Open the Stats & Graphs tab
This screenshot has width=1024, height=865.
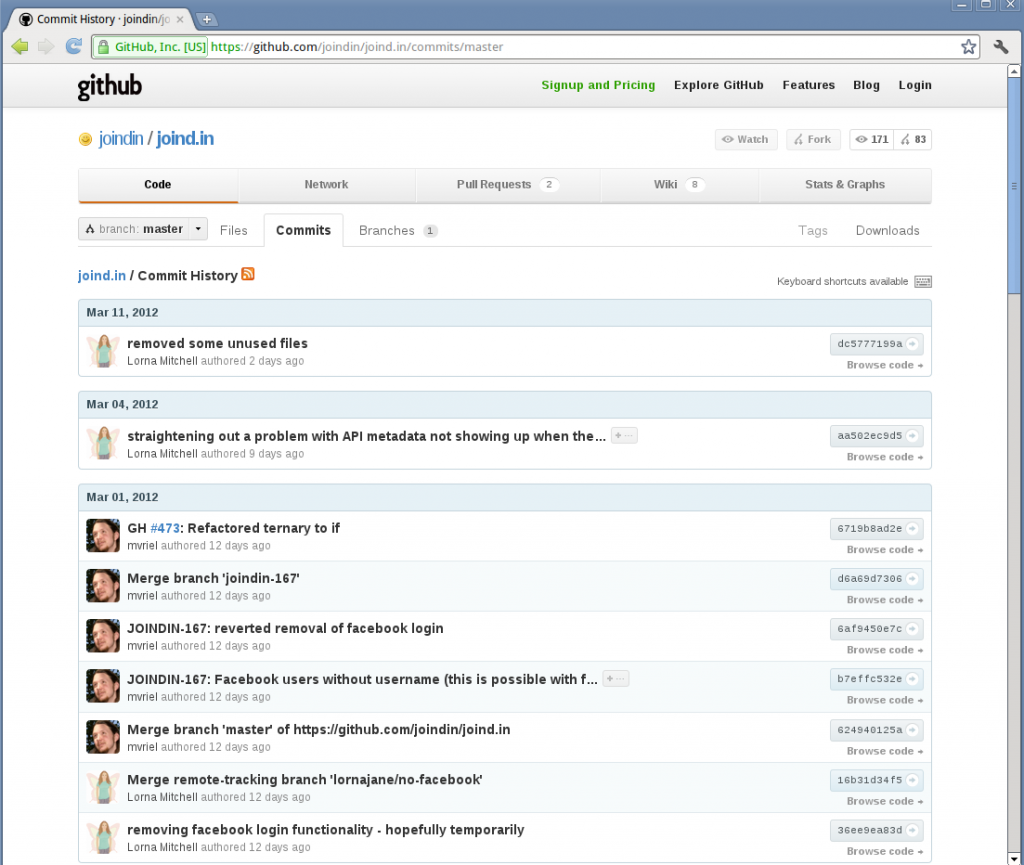844,185
